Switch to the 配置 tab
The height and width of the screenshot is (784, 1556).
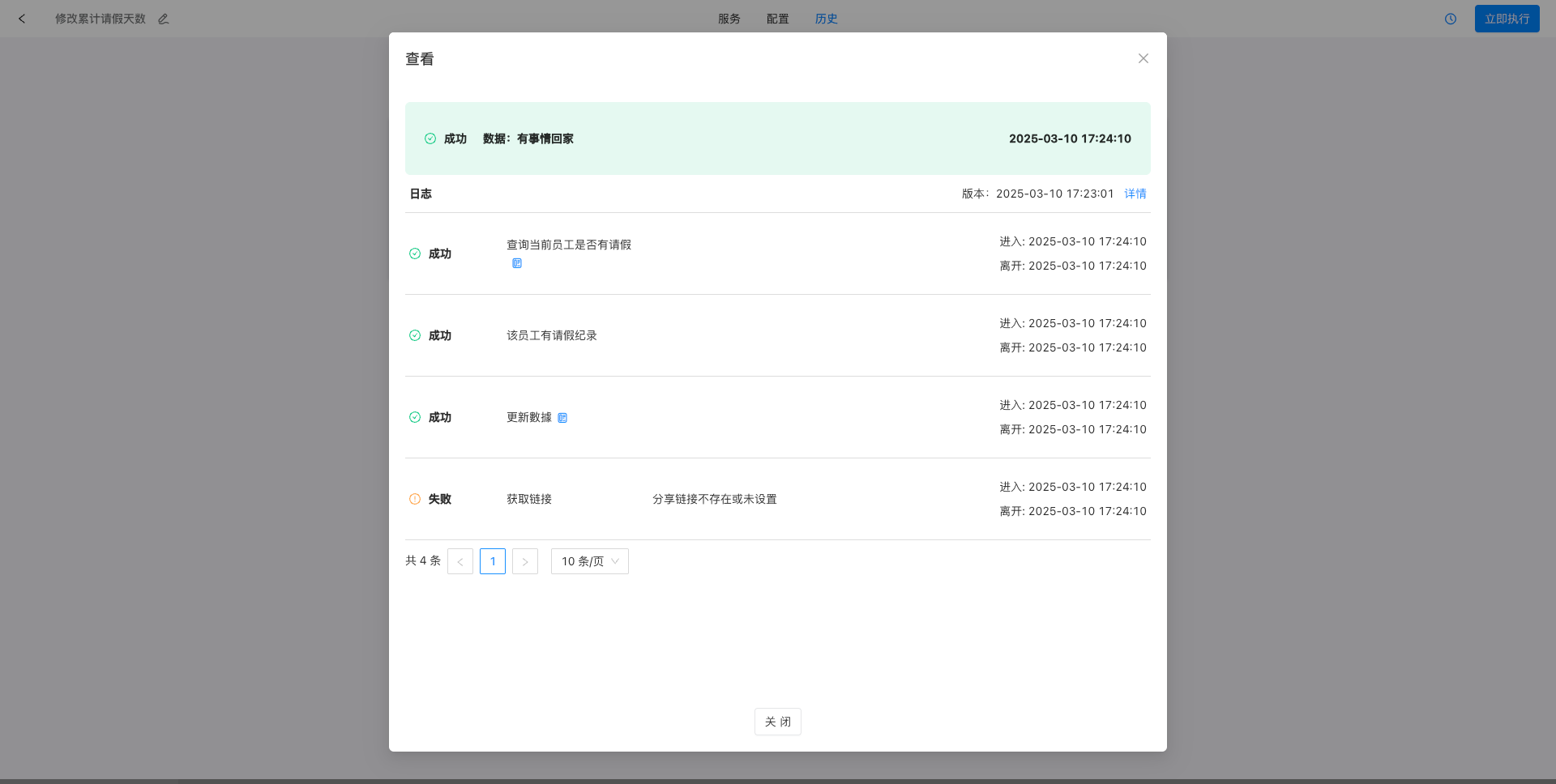pos(776,19)
